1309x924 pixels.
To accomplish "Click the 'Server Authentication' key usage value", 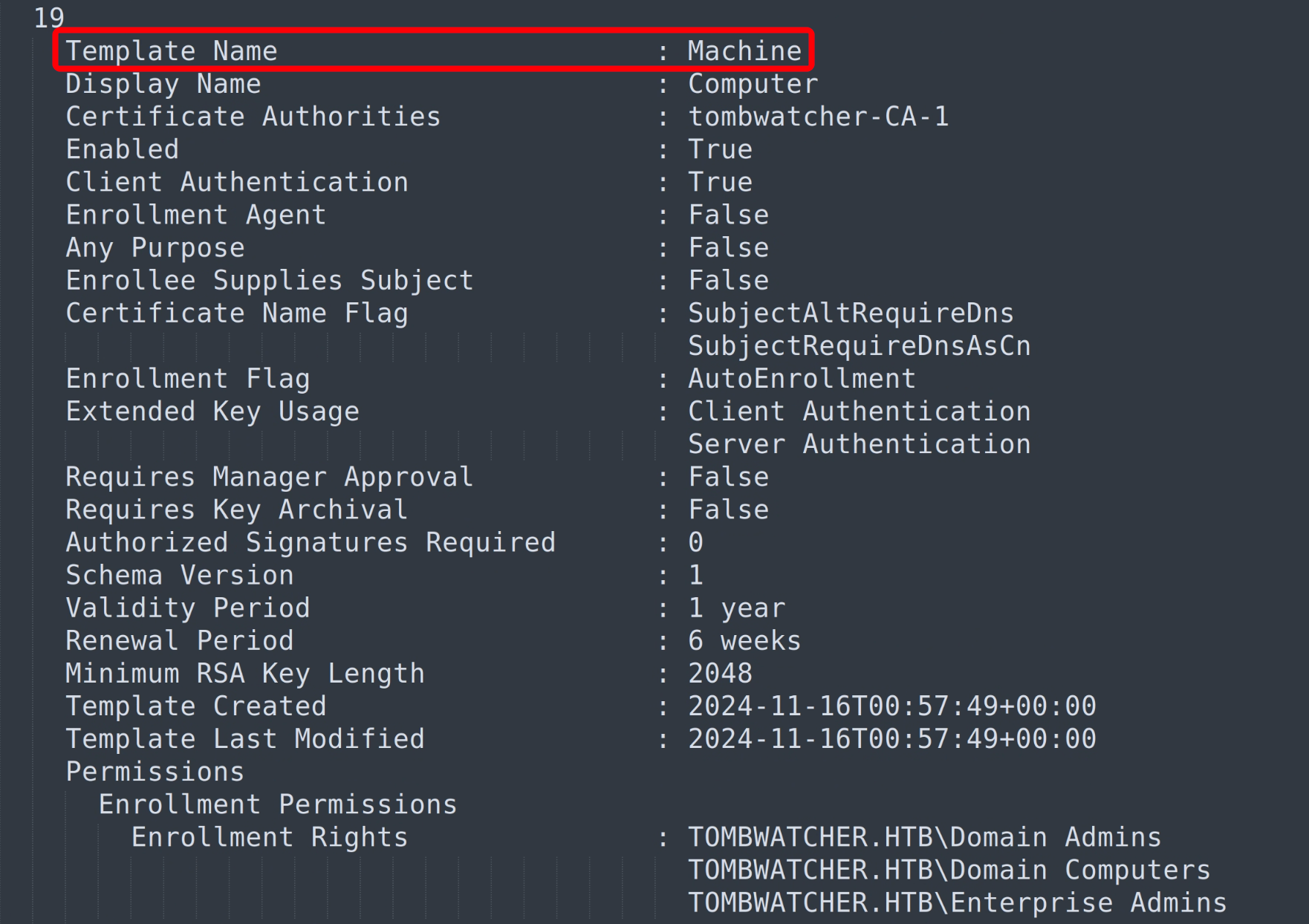I will 859,444.
